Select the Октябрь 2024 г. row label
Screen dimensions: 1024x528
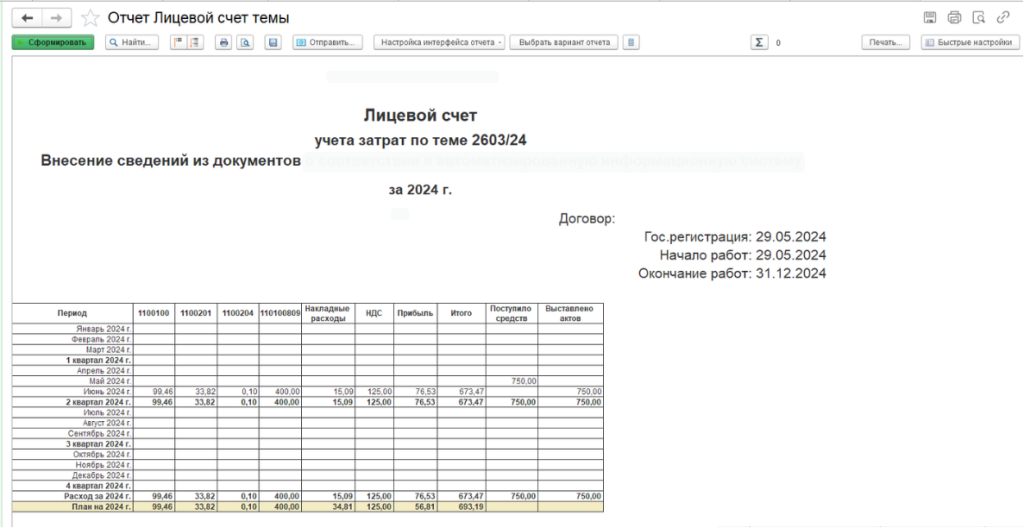[x=72, y=454]
